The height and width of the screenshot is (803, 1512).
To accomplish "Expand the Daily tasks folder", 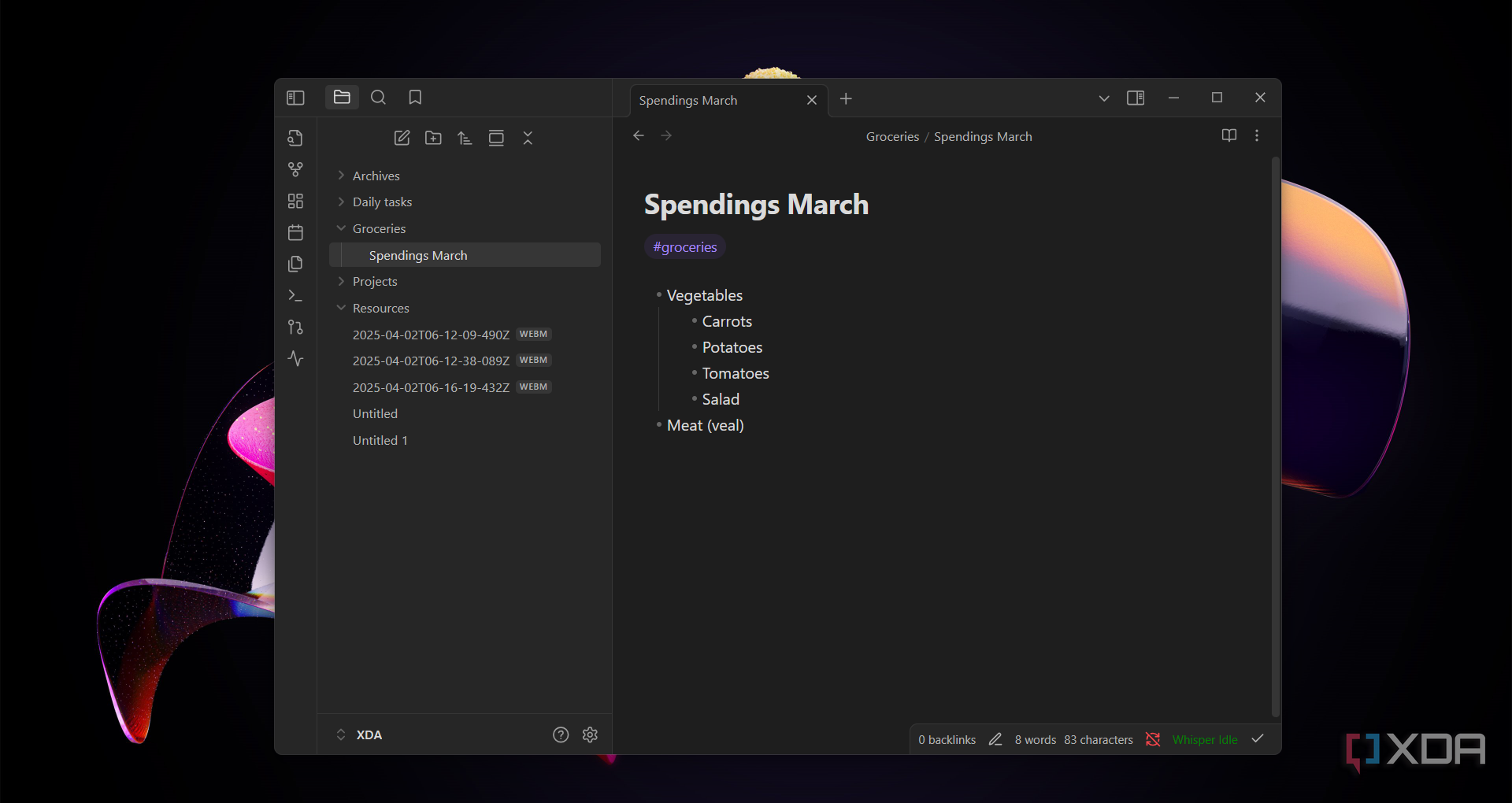I will pyautogui.click(x=465, y=202).
